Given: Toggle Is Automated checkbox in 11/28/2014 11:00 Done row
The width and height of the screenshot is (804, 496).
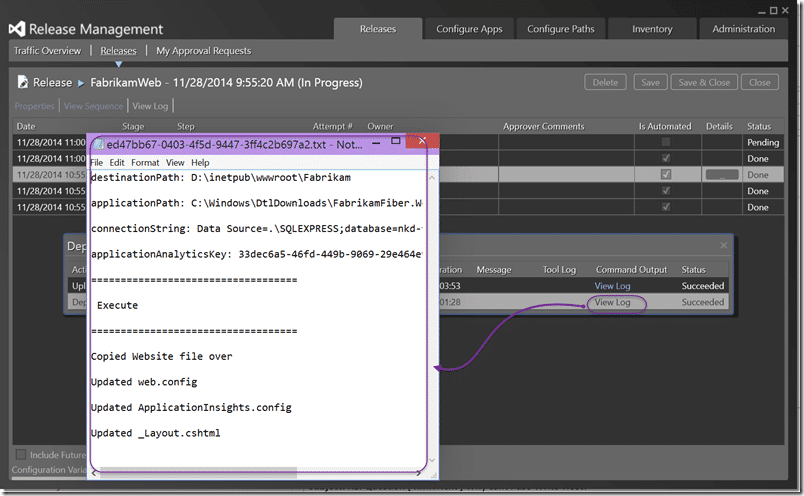Looking at the screenshot, I should tap(666, 158).
